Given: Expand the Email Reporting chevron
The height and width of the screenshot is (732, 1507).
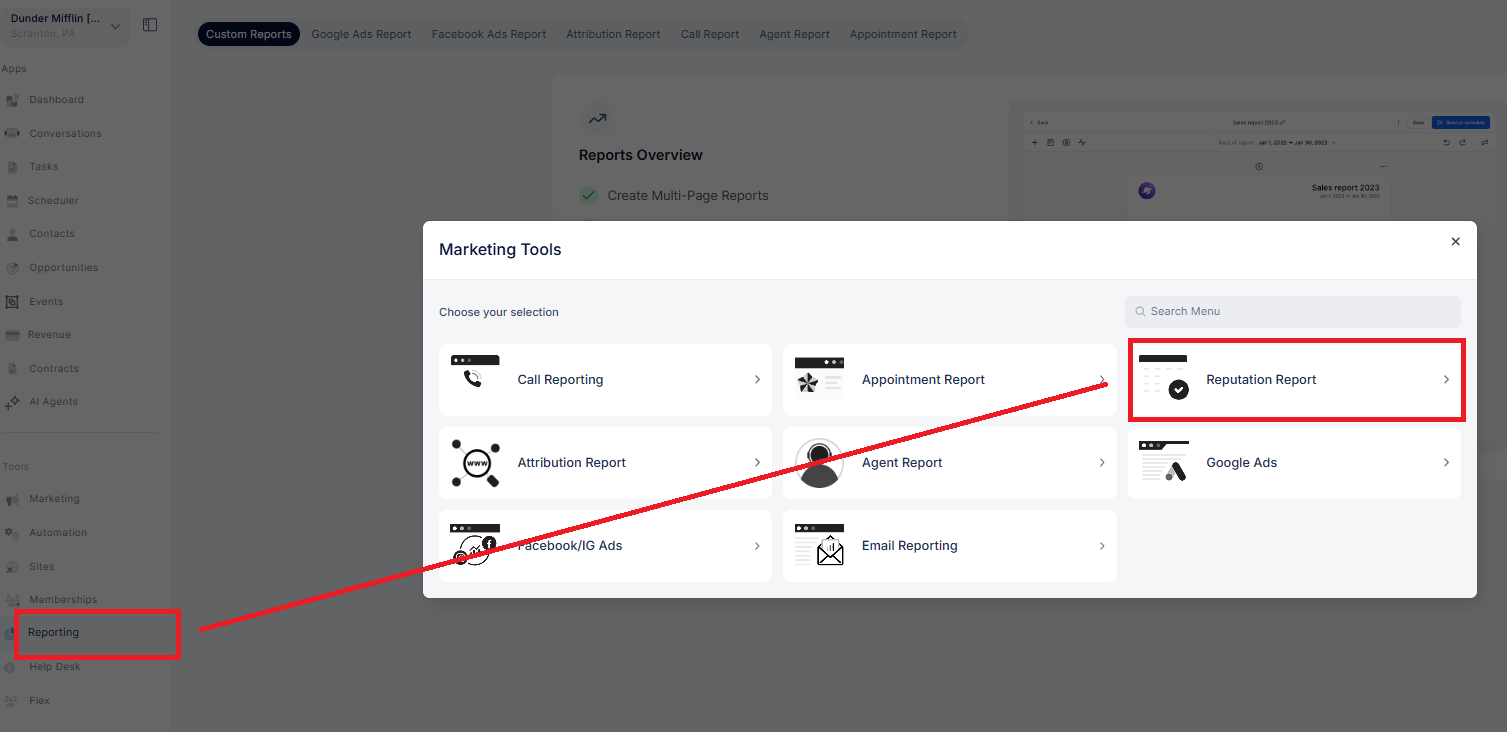Looking at the screenshot, I should coord(1102,546).
